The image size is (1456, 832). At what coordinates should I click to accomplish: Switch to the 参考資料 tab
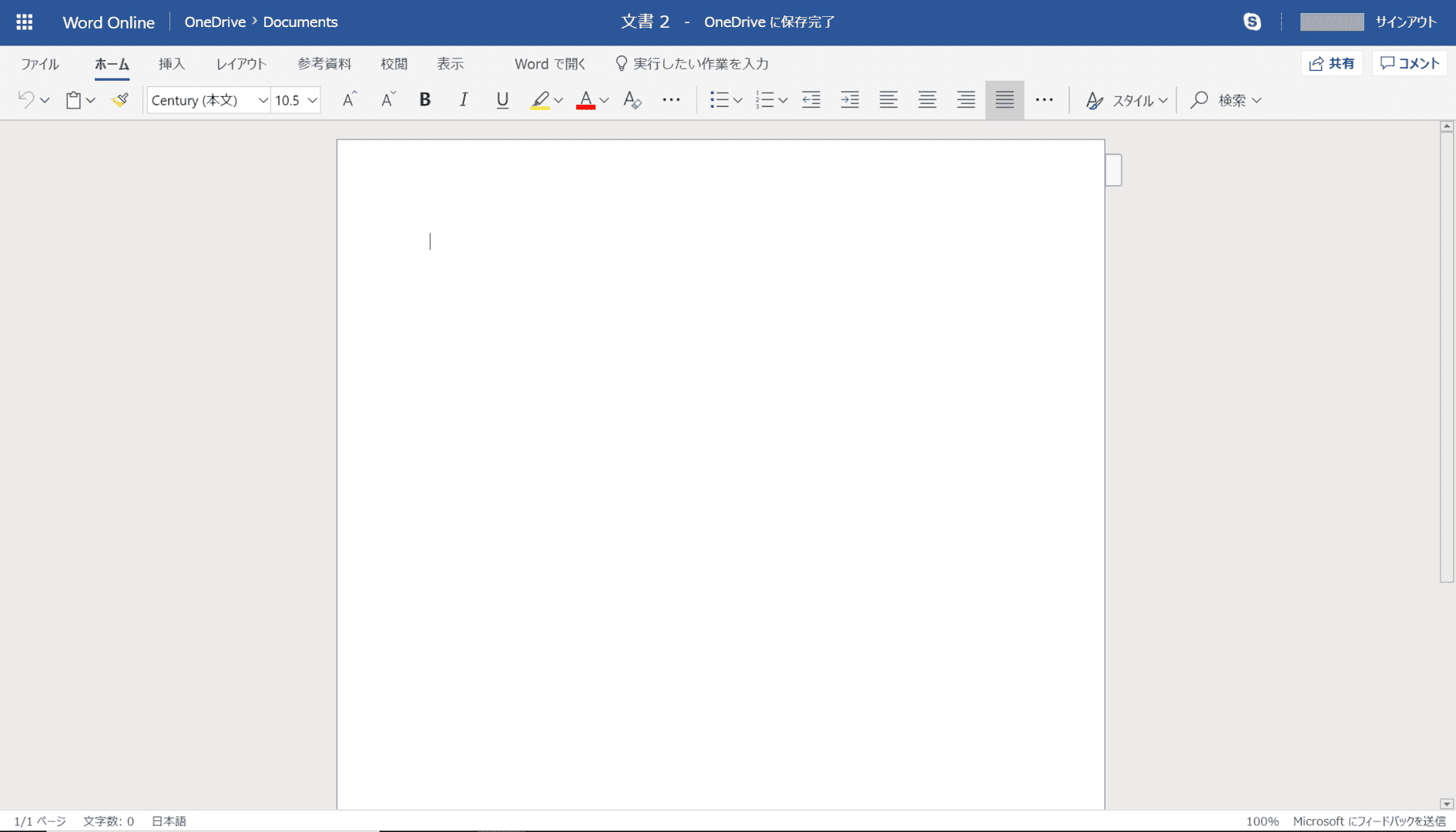click(324, 64)
